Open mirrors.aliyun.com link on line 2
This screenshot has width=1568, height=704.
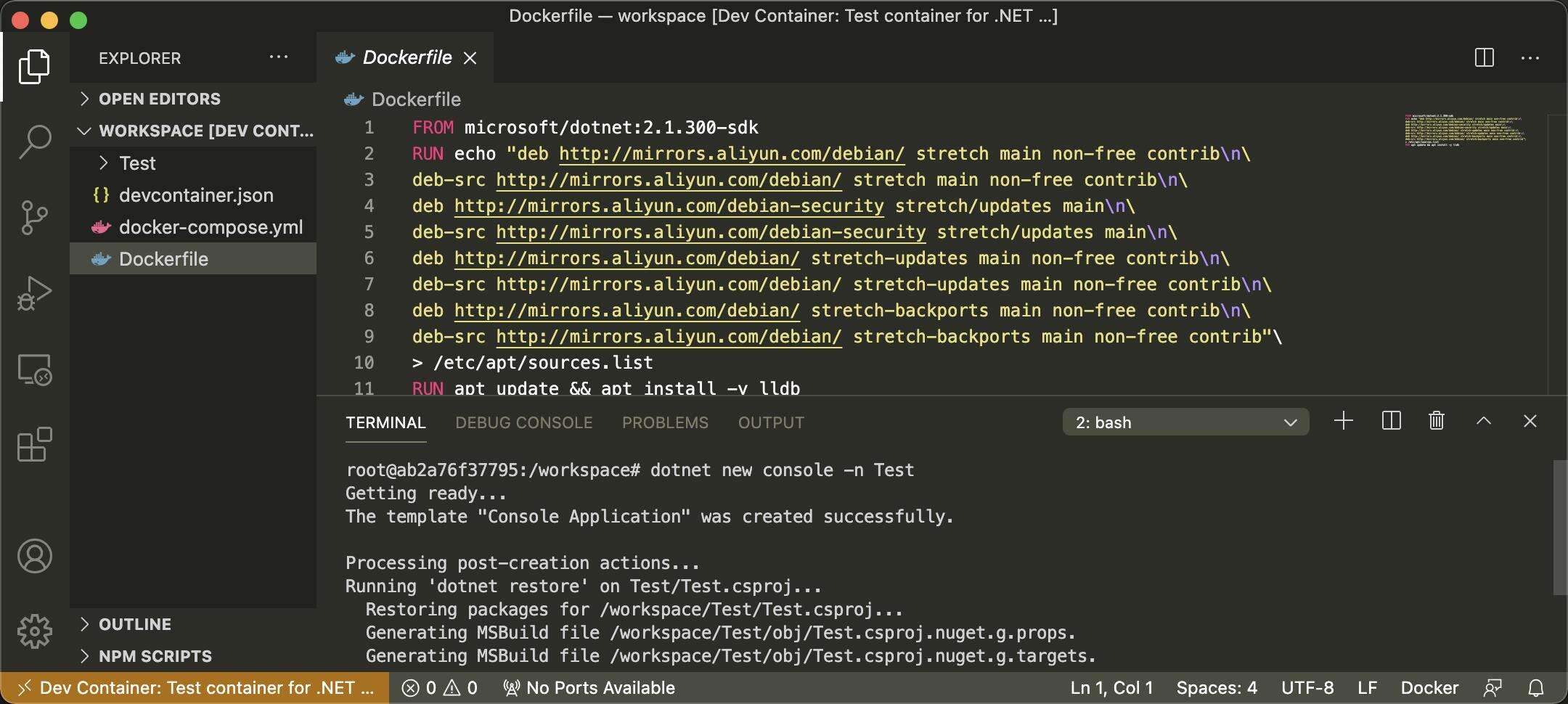click(732, 154)
